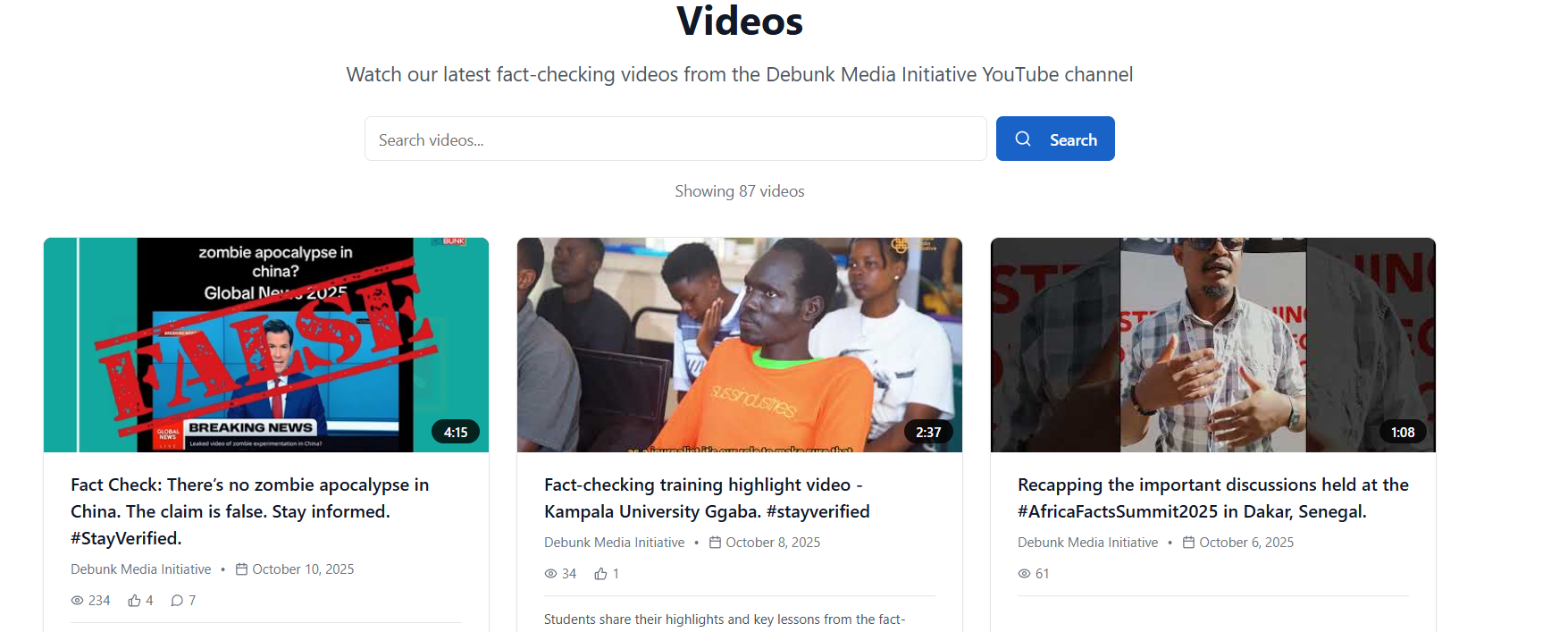
Task: Click the eye views icon showing 61
Action: (1025, 574)
